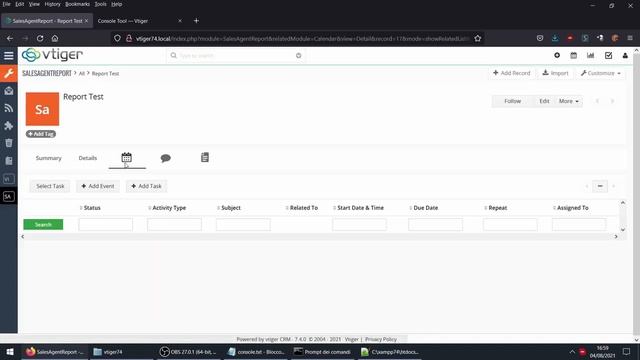Click the Repeat filter input
This screenshot has width=640, height=360.
point(510,224)
